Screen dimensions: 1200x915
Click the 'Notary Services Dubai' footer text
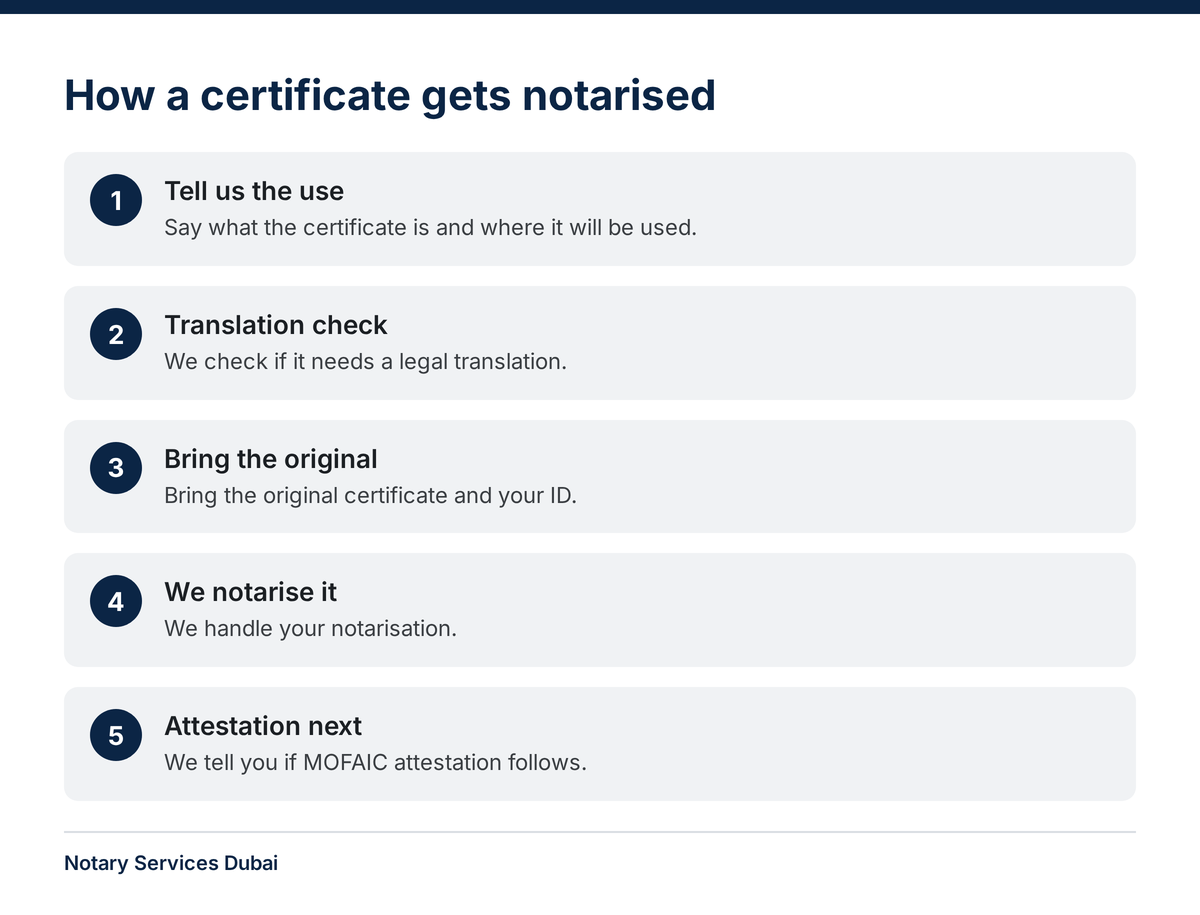(x=171, y=863)
